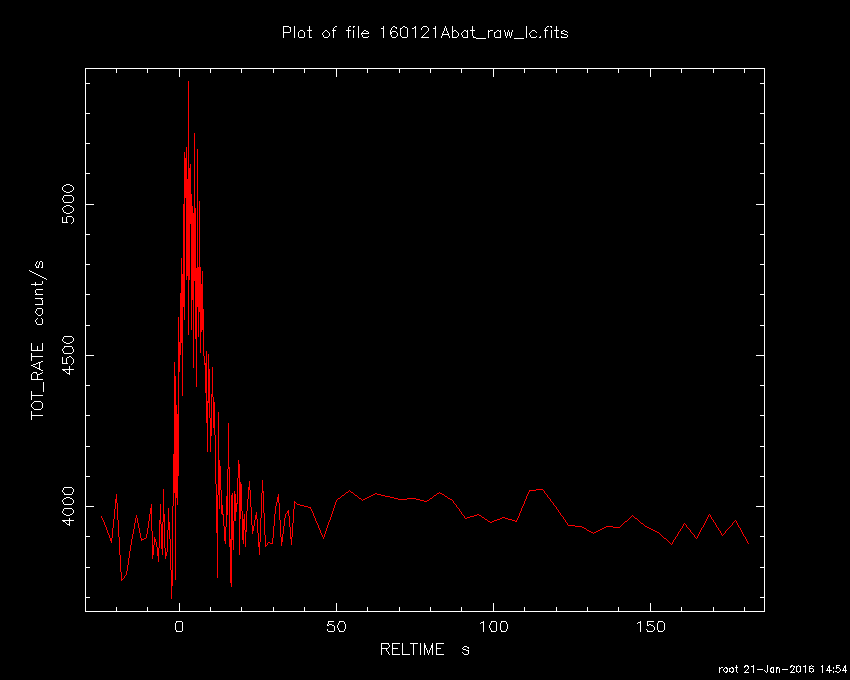Click the y-axis tick label "5000"
Viewport: 850px width, 680px height.
(x=69, y=204)
